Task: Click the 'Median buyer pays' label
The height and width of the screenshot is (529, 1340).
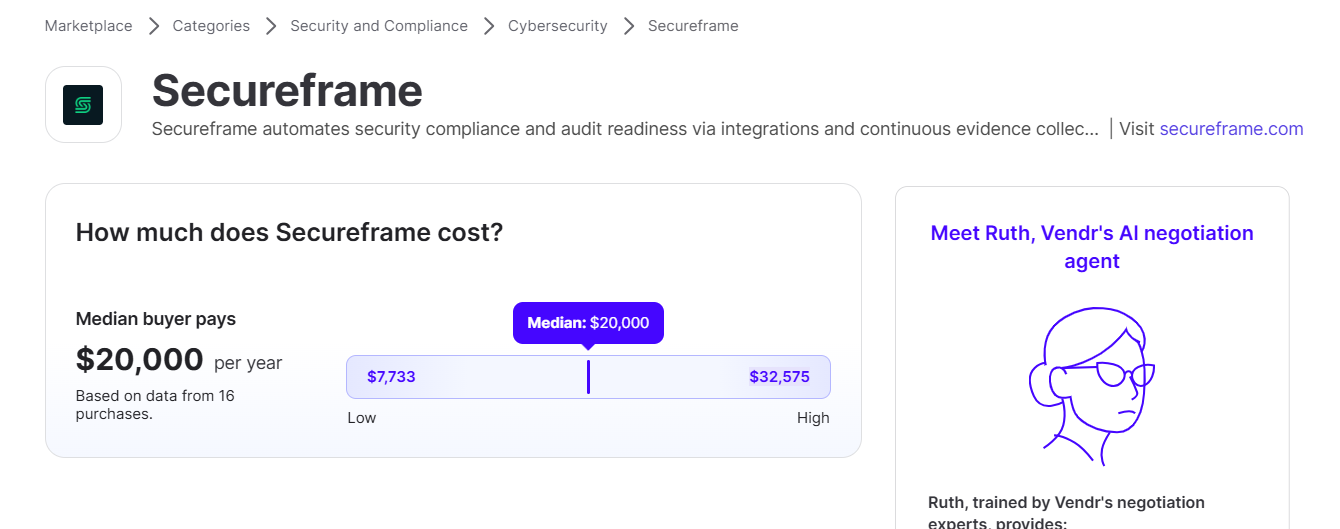Action: (156, 319)
